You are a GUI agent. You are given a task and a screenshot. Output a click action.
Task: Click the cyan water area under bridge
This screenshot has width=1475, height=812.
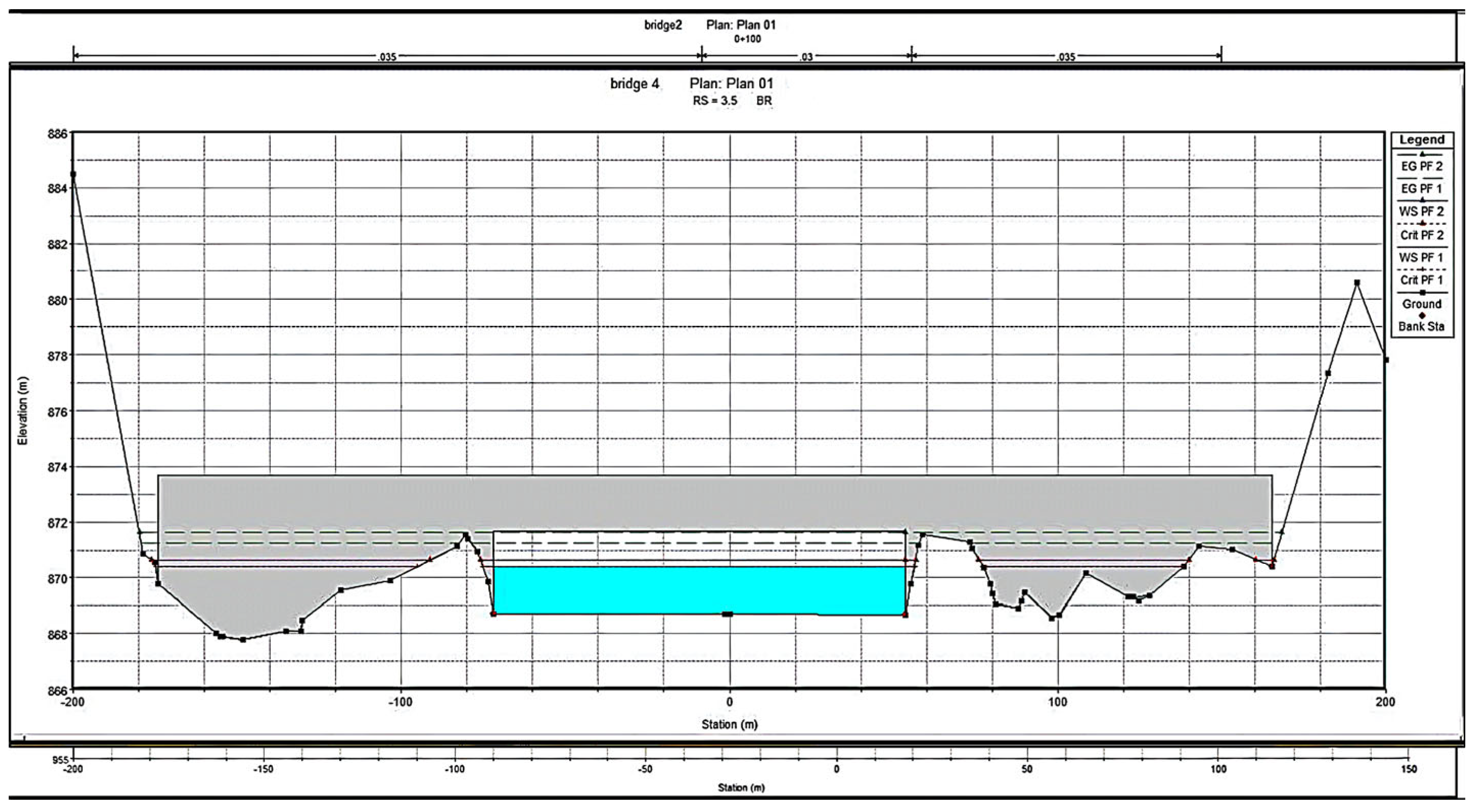point(698,590)
